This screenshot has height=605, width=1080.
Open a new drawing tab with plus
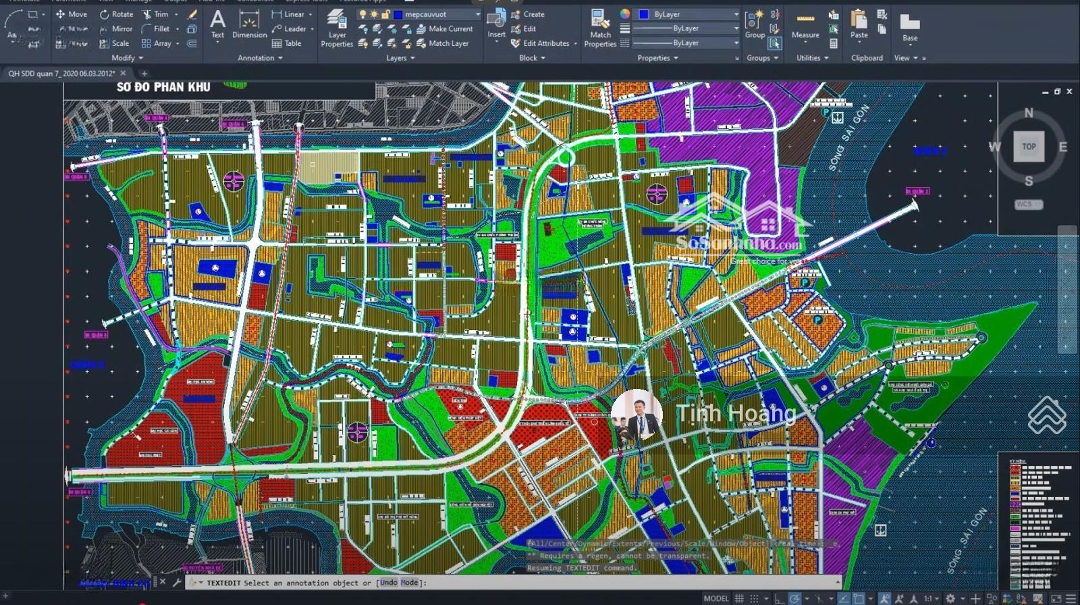coord(144,74)
